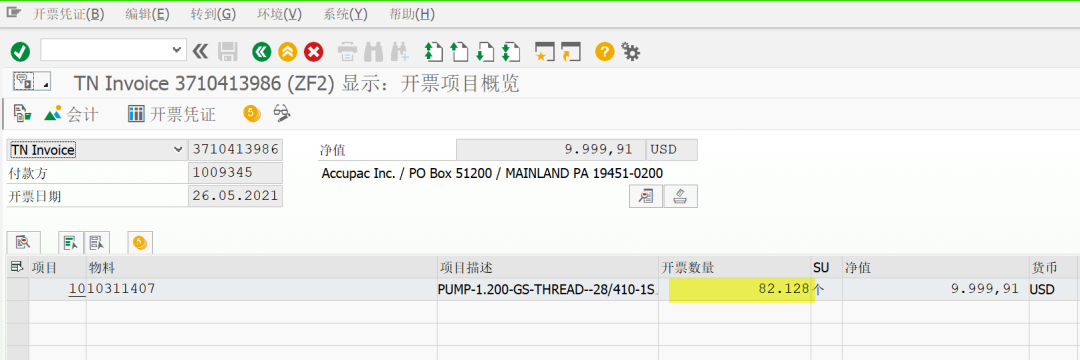
Task: Open the 环境(V) menu
Action: (279, 14)
